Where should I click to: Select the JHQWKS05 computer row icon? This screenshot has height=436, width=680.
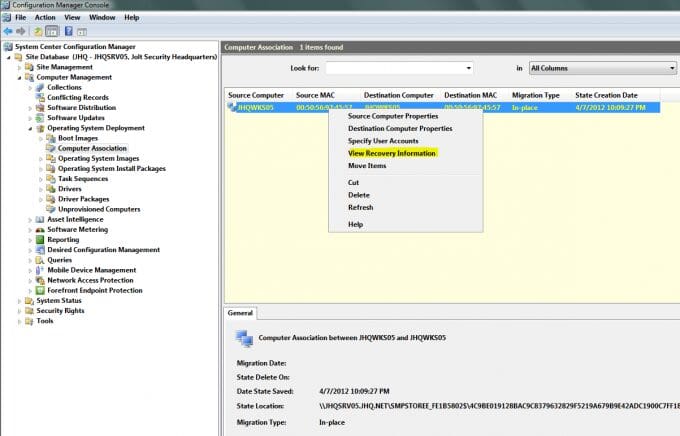[x=233, y=105]
